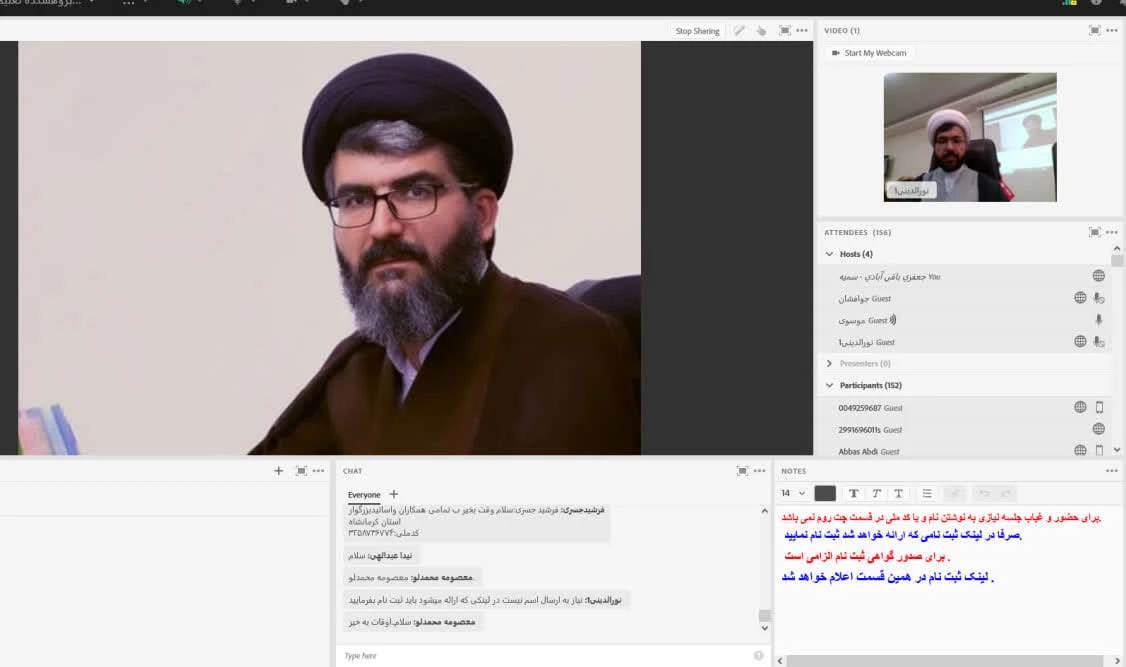Open the Notes text color swatch
The height and width of the screenshot is (667, 1126).
(x=825, y=493)
